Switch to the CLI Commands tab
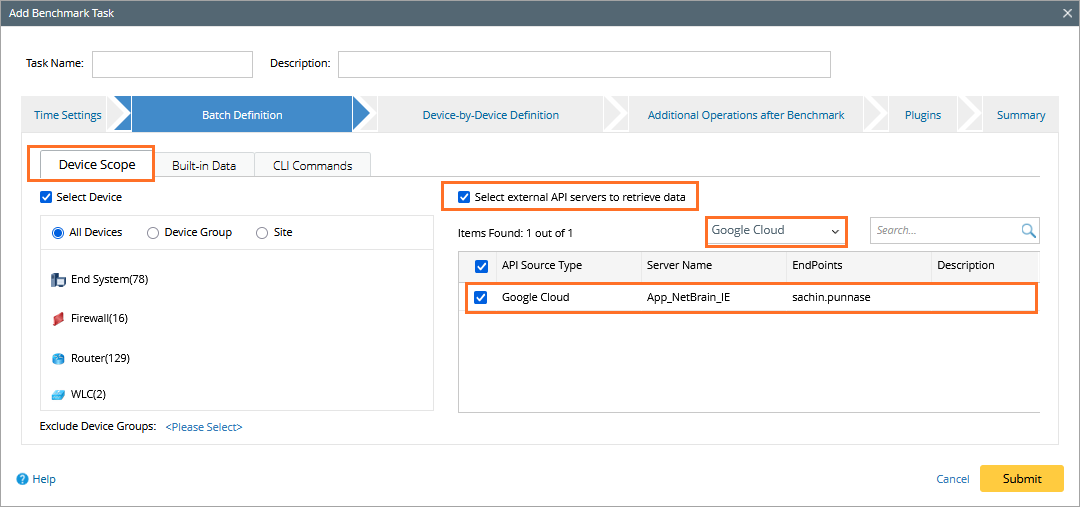Image resolution: width=1080 pixels, height=507 pixels. tap(313, 165)
